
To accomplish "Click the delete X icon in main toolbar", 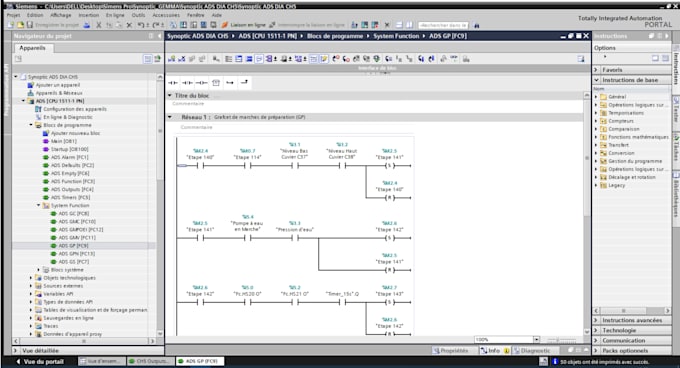I will 129,25.
